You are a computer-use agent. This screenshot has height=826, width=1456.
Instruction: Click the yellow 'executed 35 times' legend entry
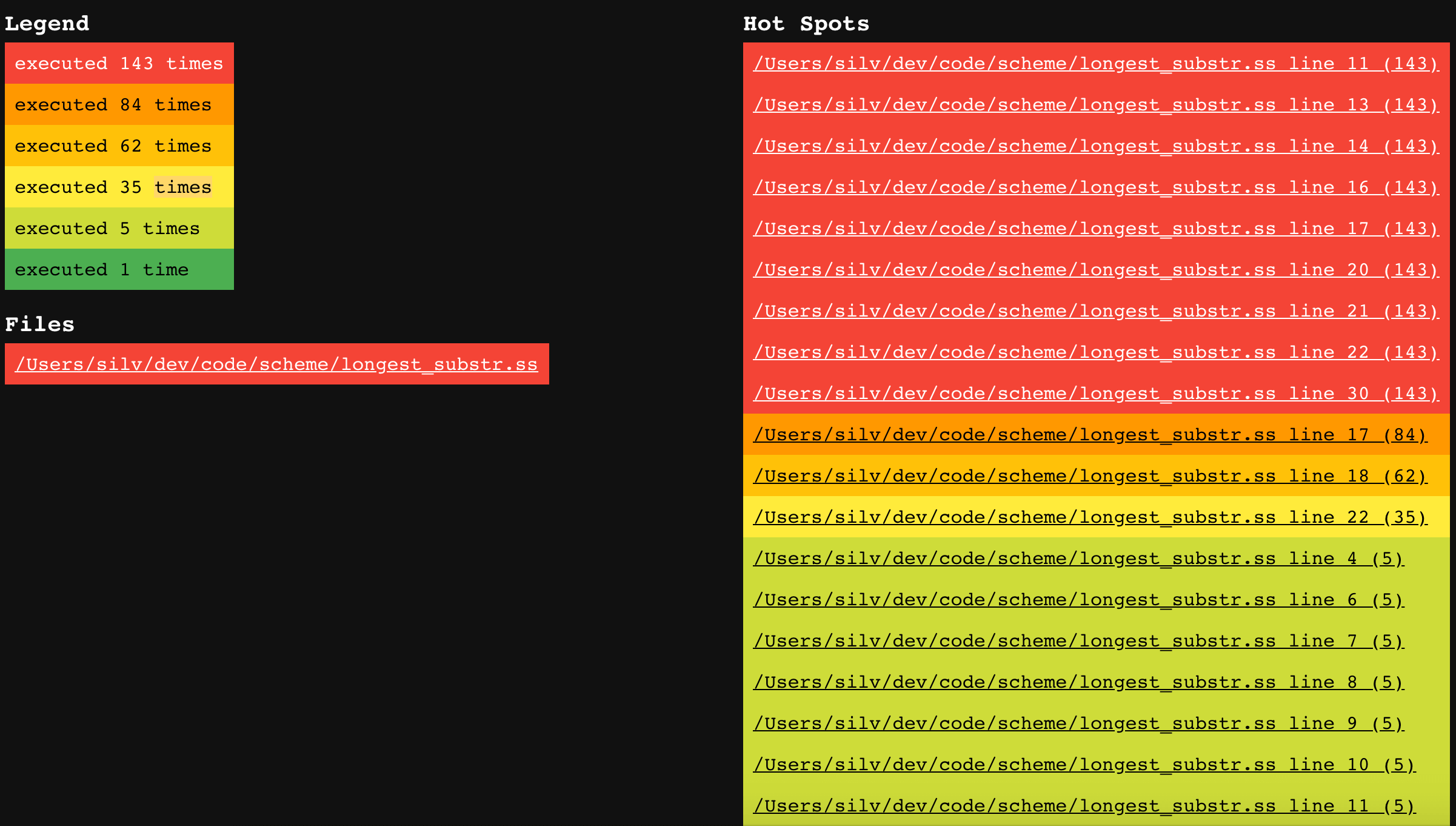coord(119,187)
